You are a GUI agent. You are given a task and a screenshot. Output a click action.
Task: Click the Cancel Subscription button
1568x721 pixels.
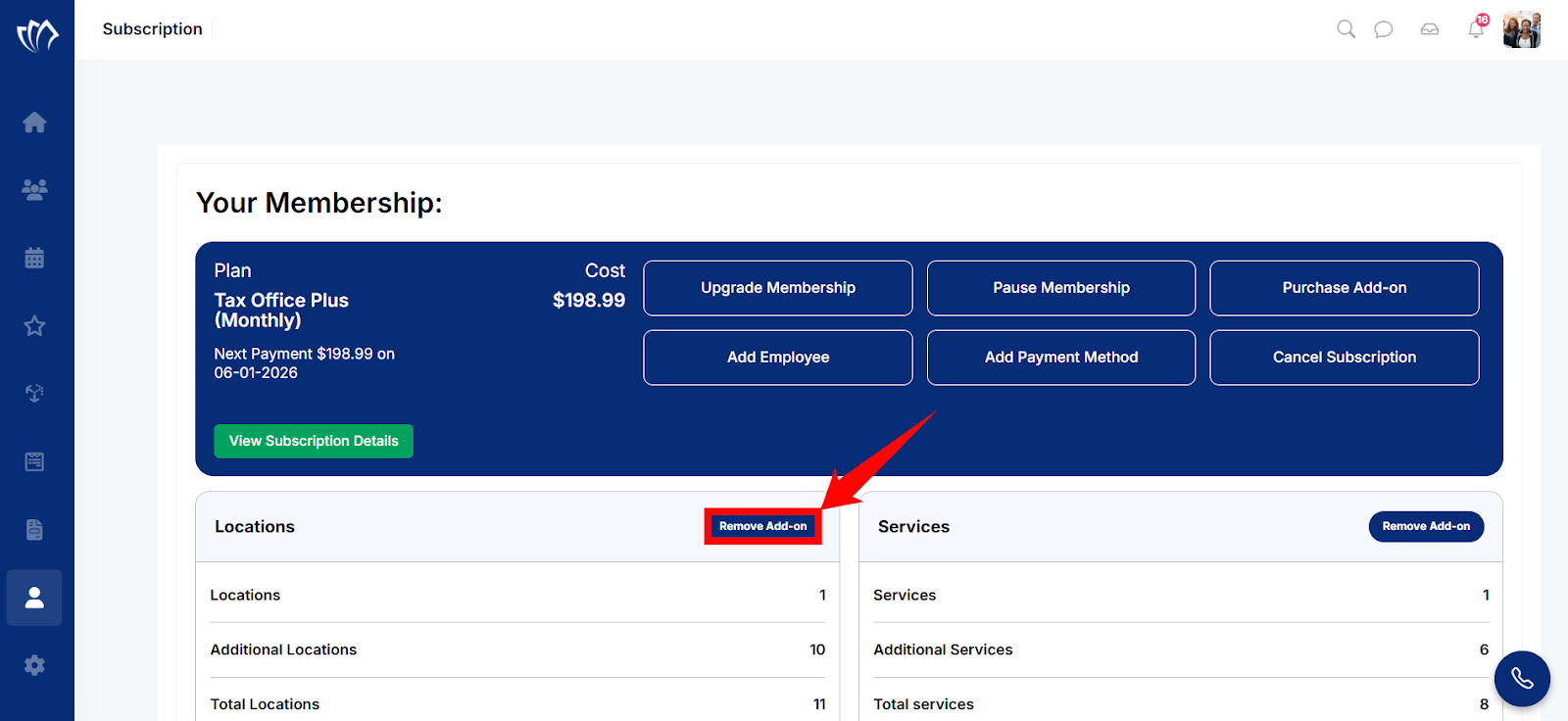click(x=1345, y=358)
